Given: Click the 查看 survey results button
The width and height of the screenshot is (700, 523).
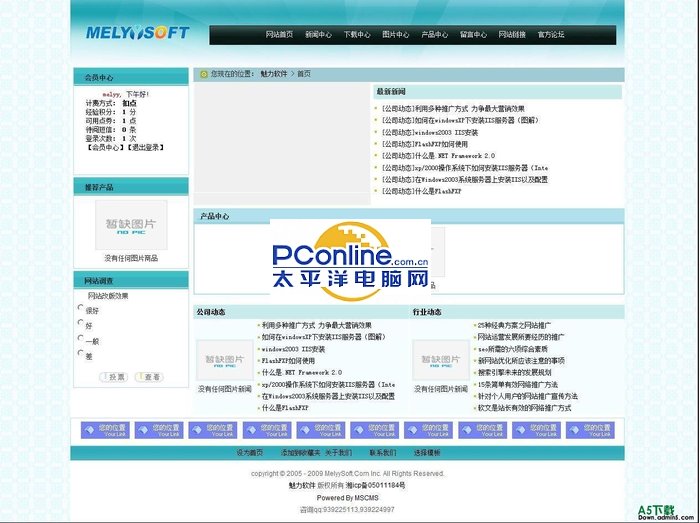Looking at the screenshot, I should coord(149,377).
